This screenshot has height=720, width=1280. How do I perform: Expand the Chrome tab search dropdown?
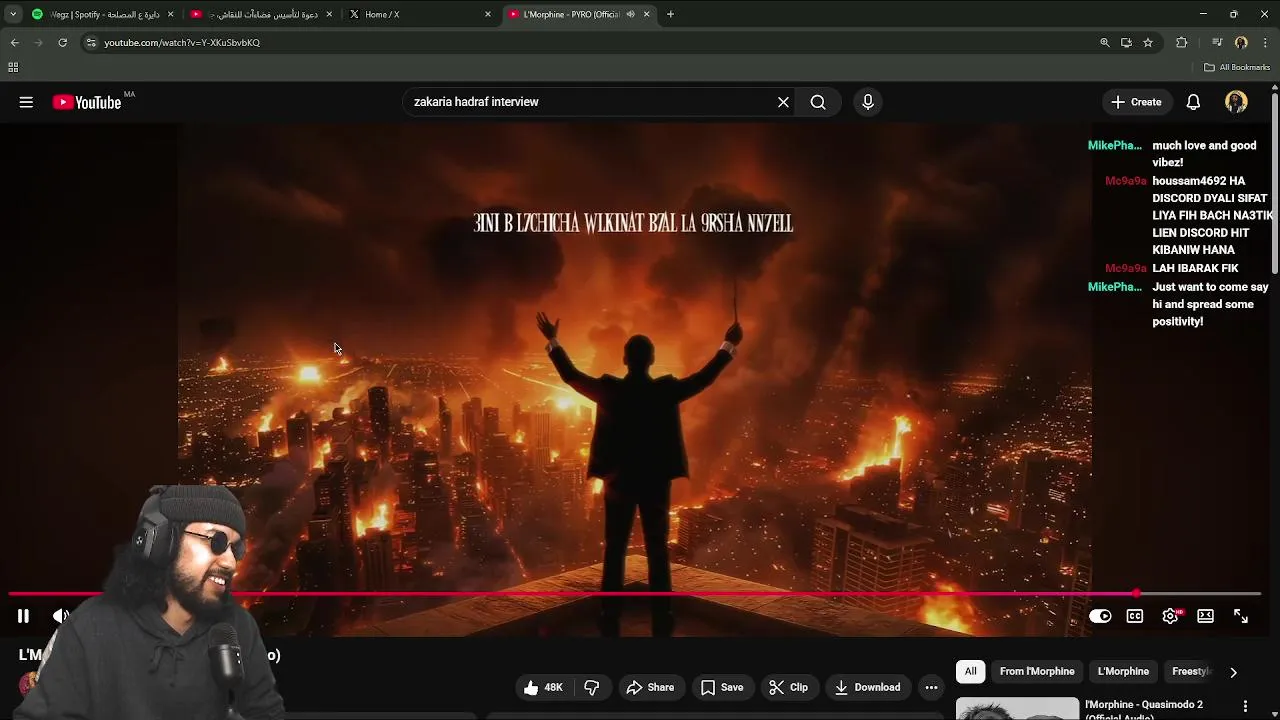[13, 14]
